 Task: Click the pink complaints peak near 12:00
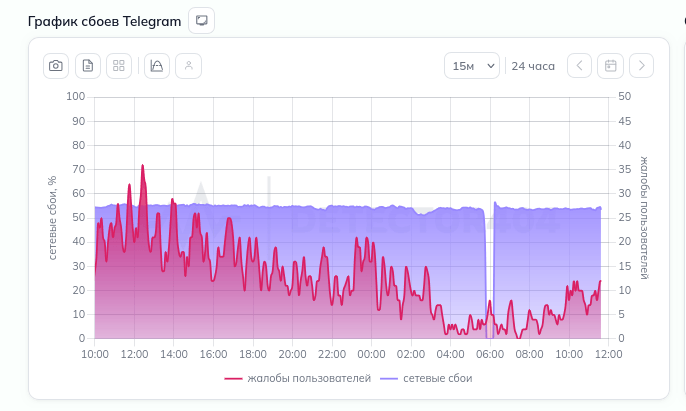tap(142, 167)
